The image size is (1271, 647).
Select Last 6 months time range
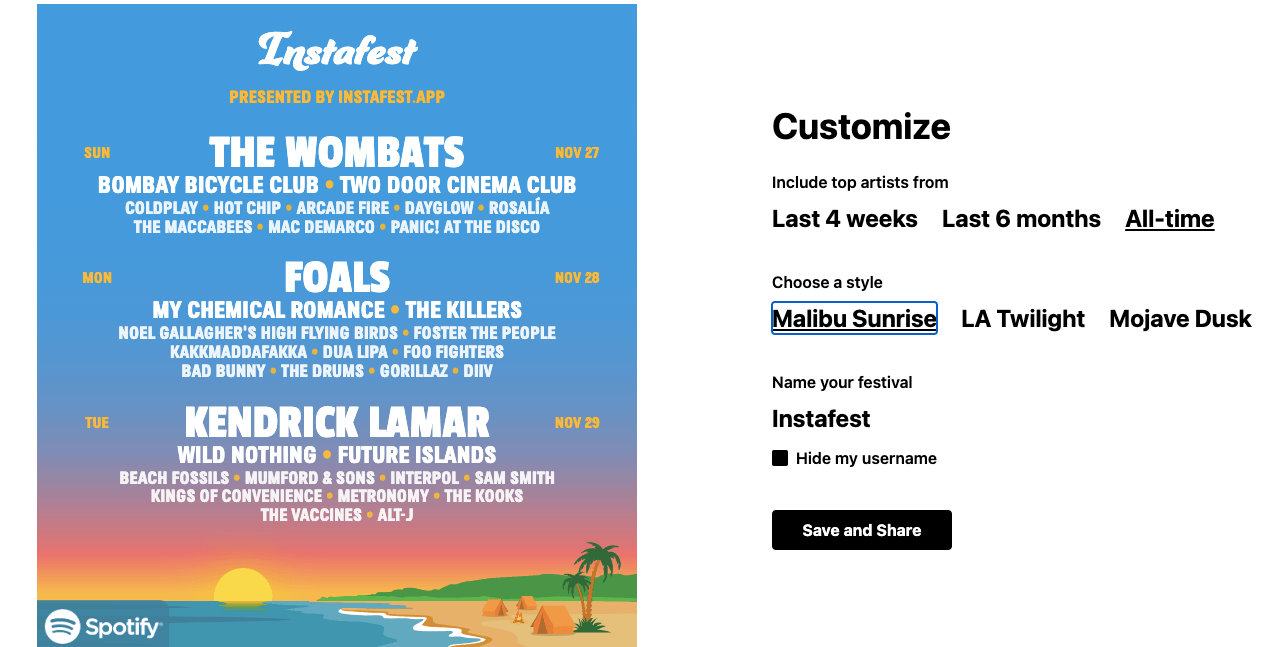1021,219
